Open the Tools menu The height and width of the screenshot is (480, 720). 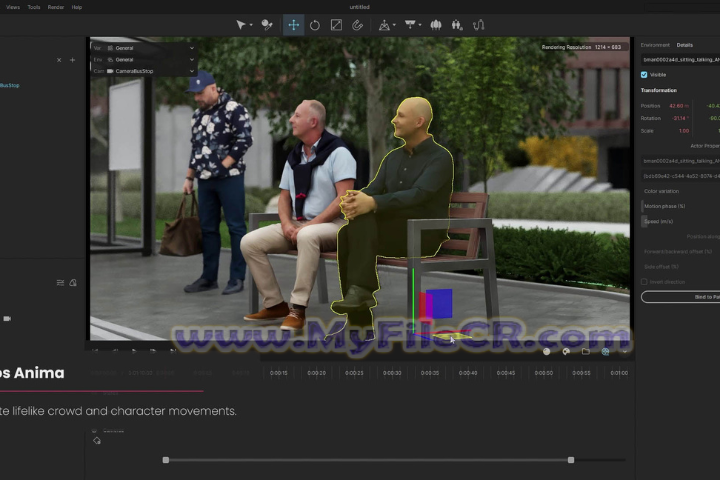coord(34,7)
